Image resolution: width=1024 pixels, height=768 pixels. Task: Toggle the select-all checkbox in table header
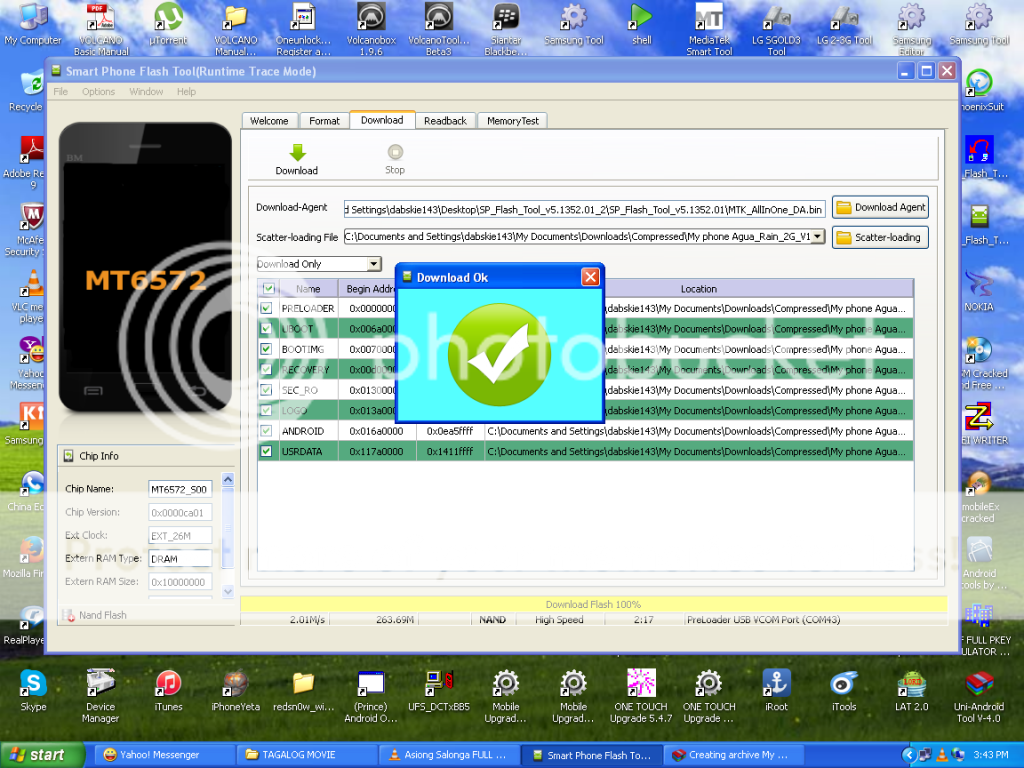pyautogui.click(x=267, y=289)
